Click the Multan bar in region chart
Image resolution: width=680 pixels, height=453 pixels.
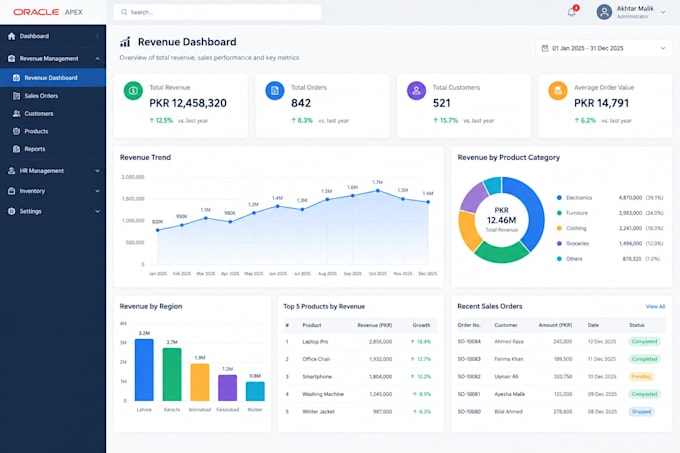tap(255, 391)
